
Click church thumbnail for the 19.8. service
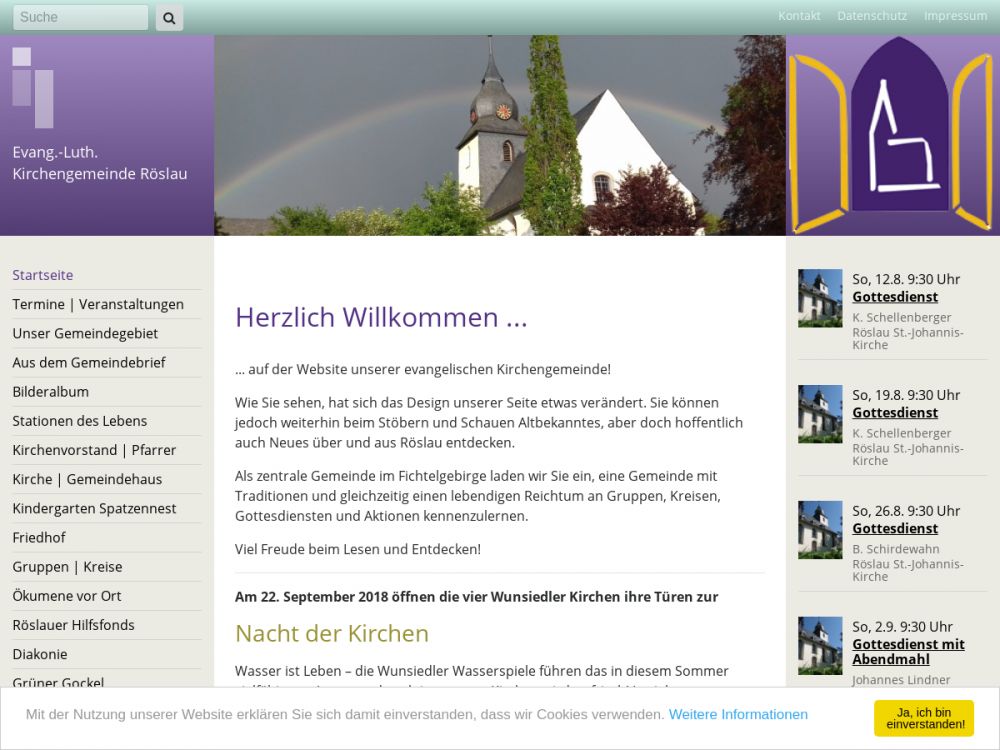[x=820, y=414]
